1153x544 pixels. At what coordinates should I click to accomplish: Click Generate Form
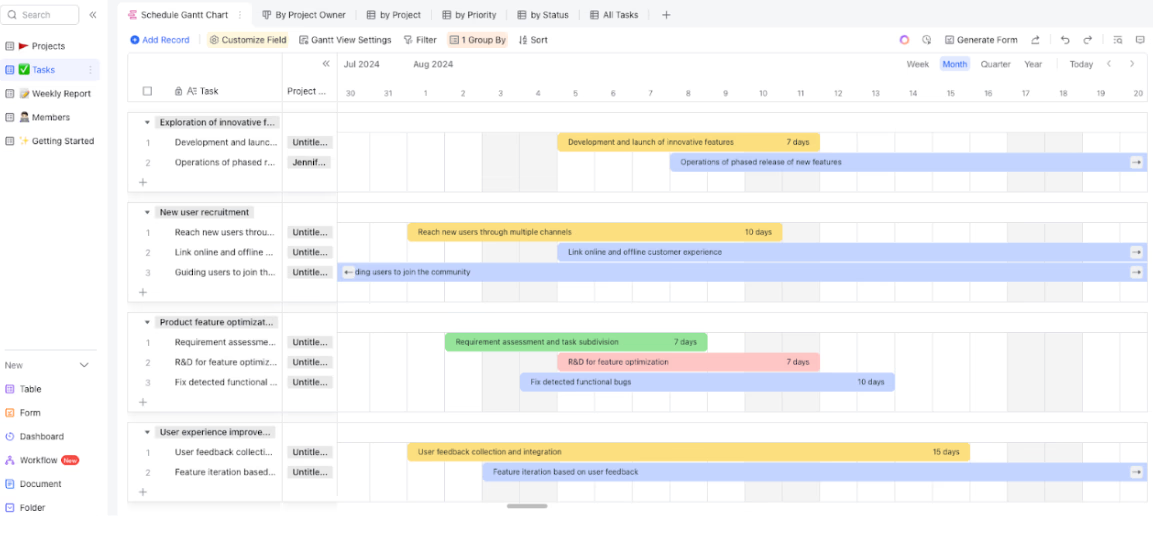pos(981,40)
